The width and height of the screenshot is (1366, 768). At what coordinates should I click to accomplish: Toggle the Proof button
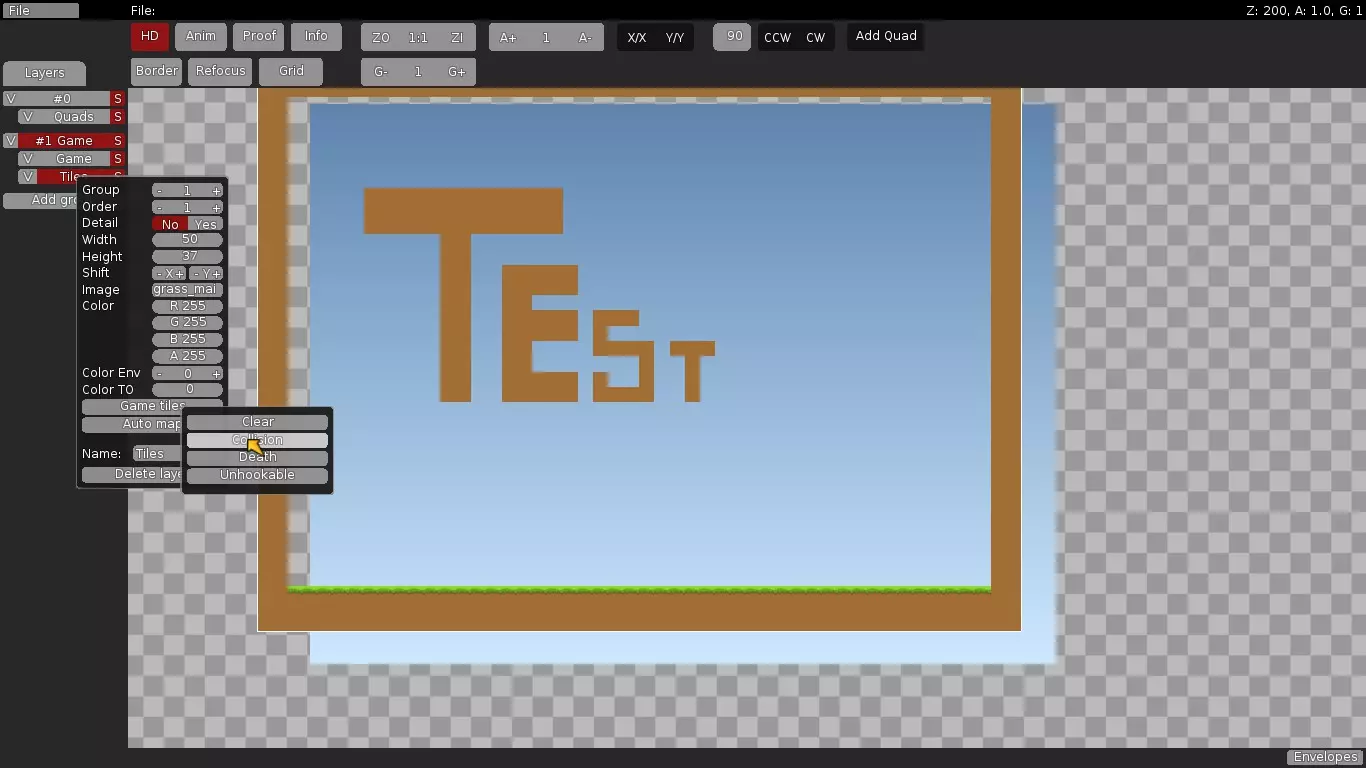click(x=259, y=37)
